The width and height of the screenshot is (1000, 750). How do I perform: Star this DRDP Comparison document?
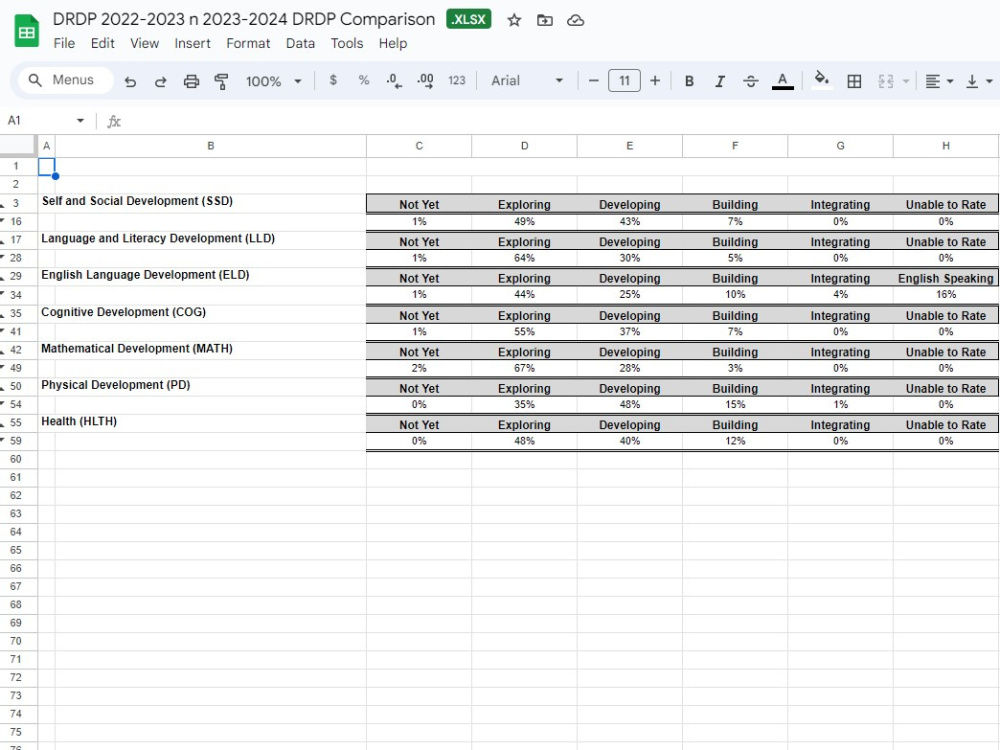pyautogui.click(x=514, y=20)
